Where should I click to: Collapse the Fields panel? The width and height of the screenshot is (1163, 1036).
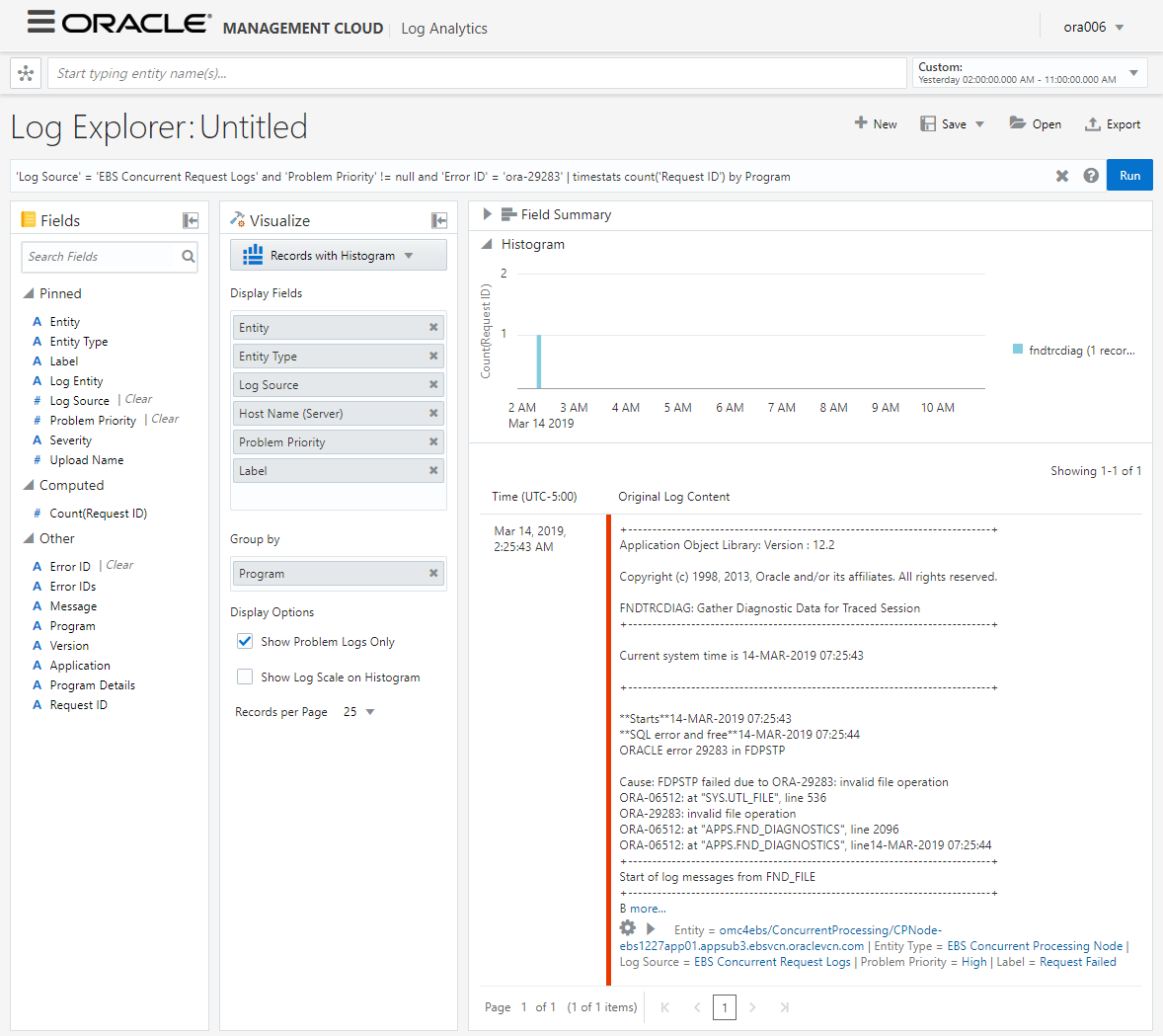(191, 220)
